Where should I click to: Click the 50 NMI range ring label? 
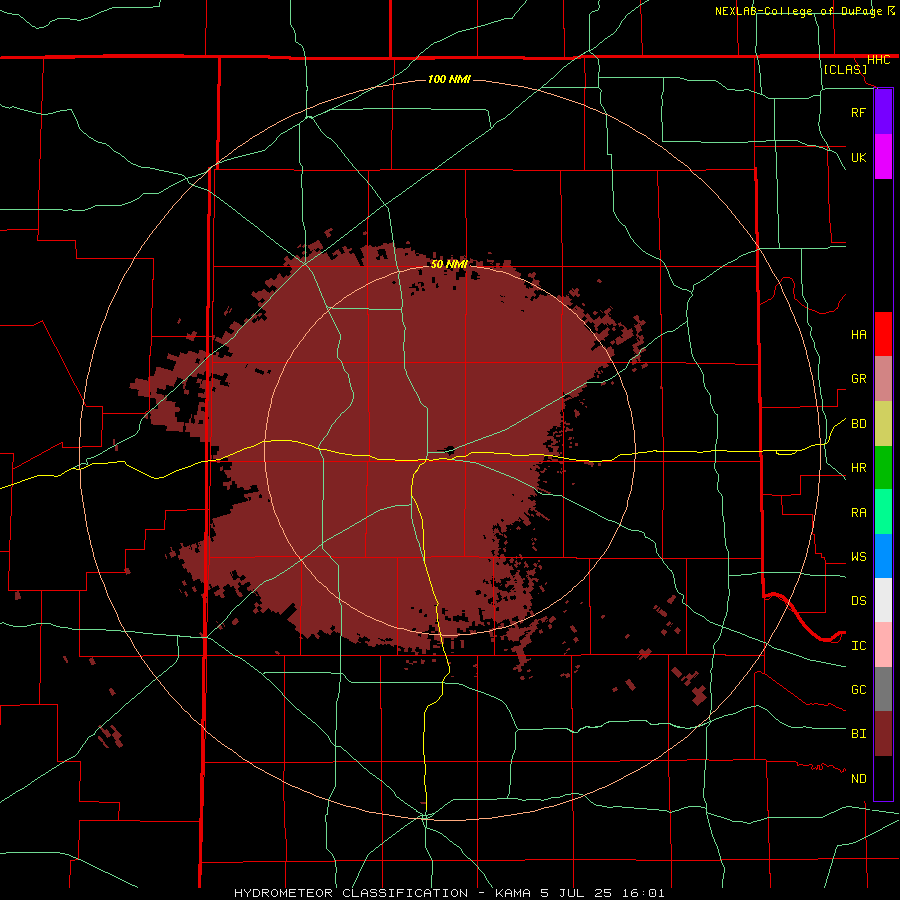point(449,264)
